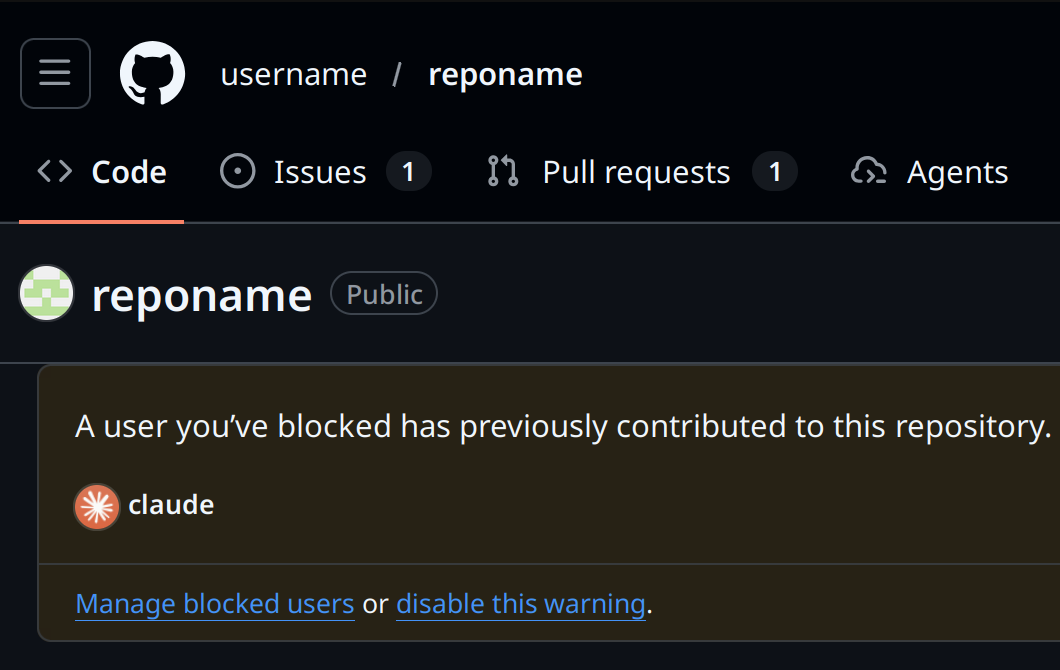Open the Manage blocked users link
Screen dimensions: 1060x670
(214, 604)
